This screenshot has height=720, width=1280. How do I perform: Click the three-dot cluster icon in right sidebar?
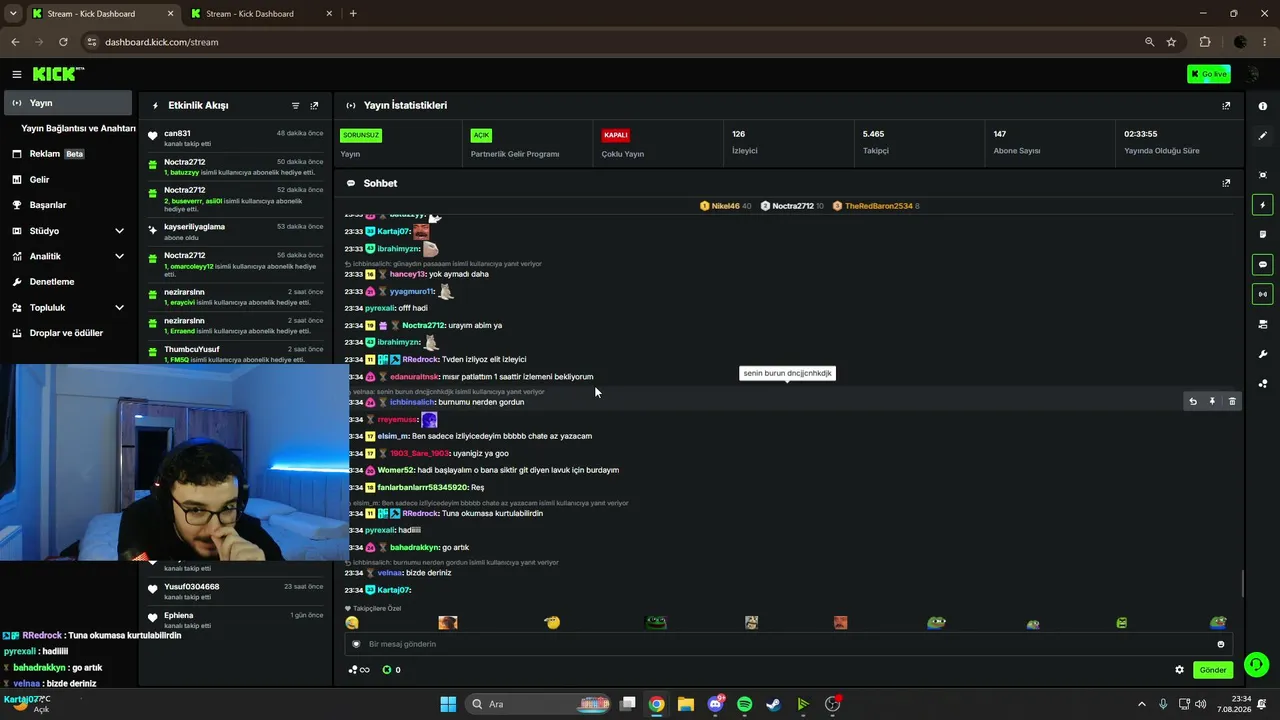pyautogui.click(x=1263, y=383)
